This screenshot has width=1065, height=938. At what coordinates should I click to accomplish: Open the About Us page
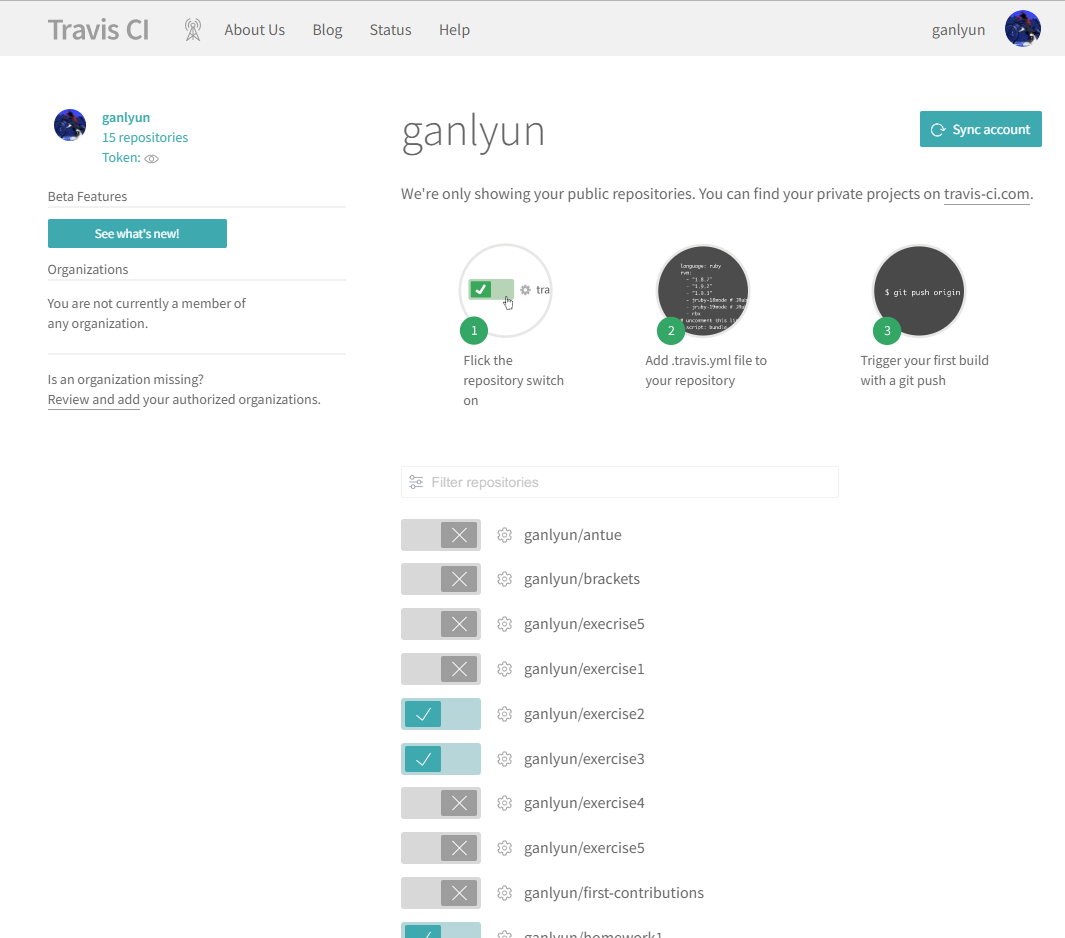point(255,30)
